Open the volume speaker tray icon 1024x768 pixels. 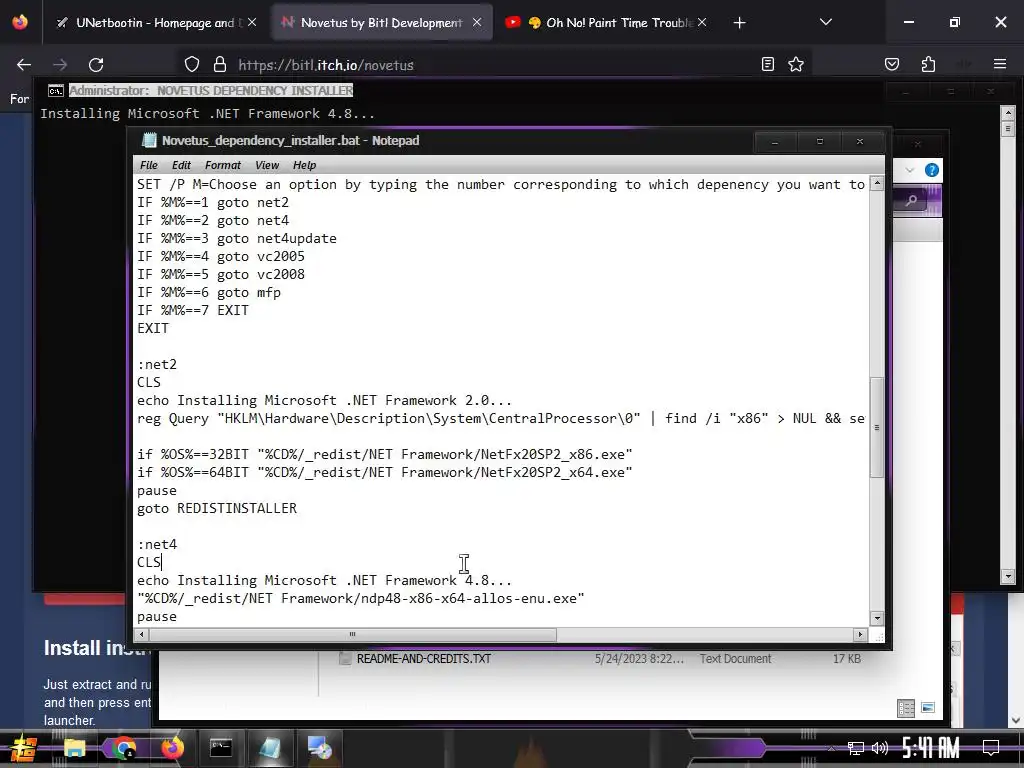point(880,748)
